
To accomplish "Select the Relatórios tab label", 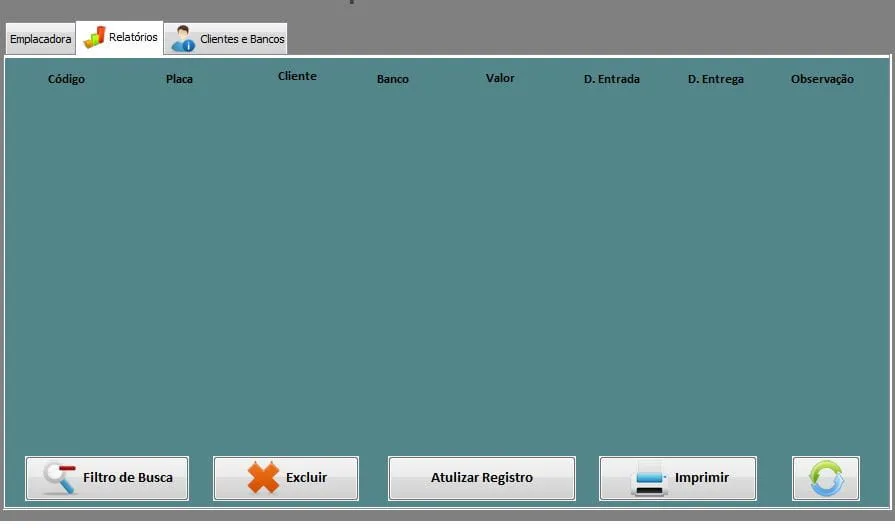I will click(133, 37).
